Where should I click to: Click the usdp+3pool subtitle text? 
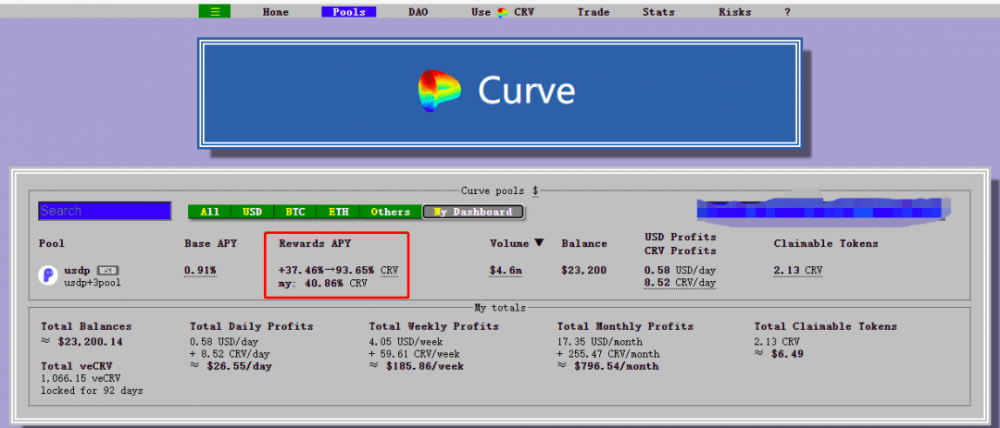(92, 282)
